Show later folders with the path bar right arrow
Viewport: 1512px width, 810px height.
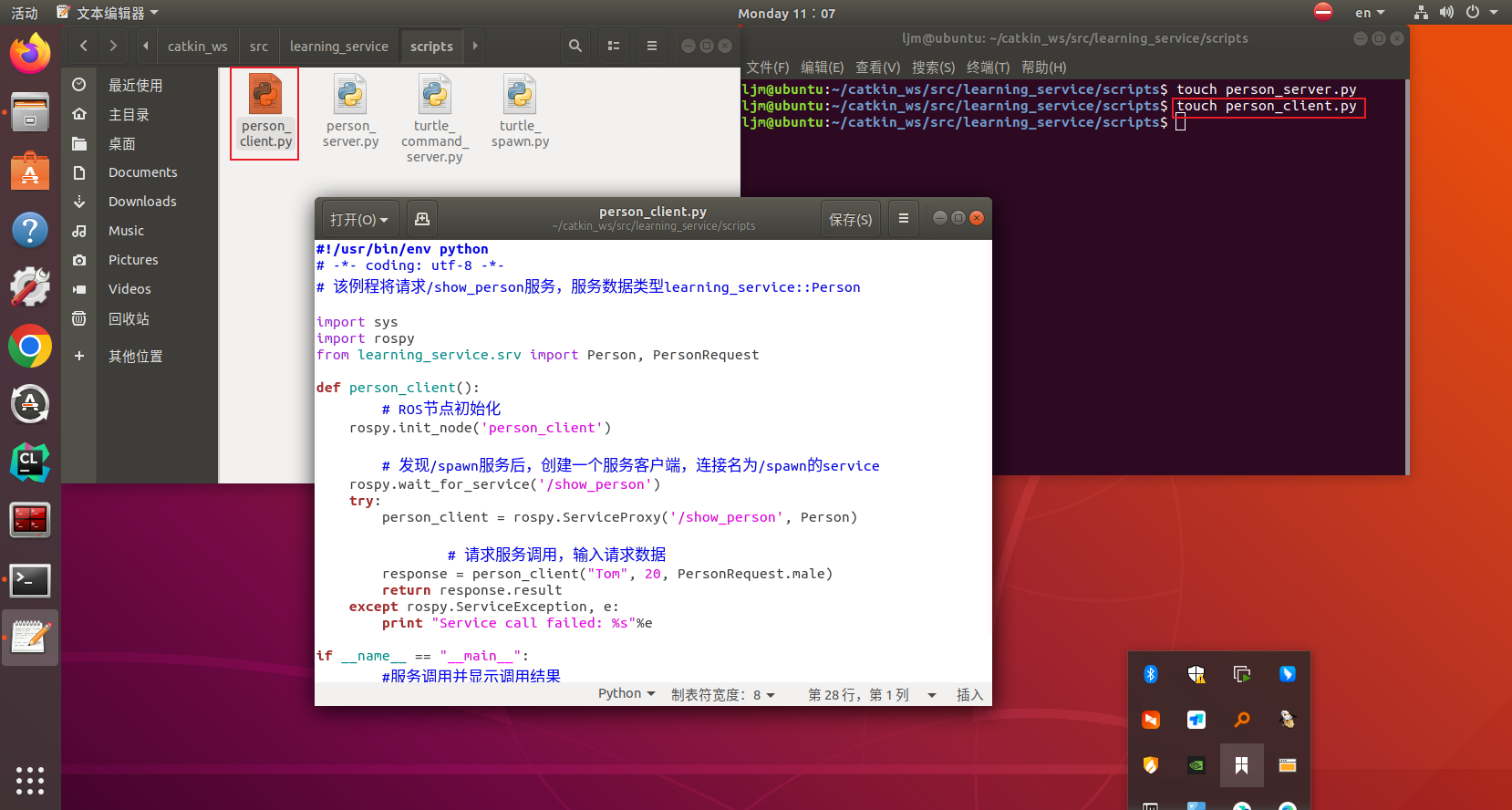coord(475,46)
